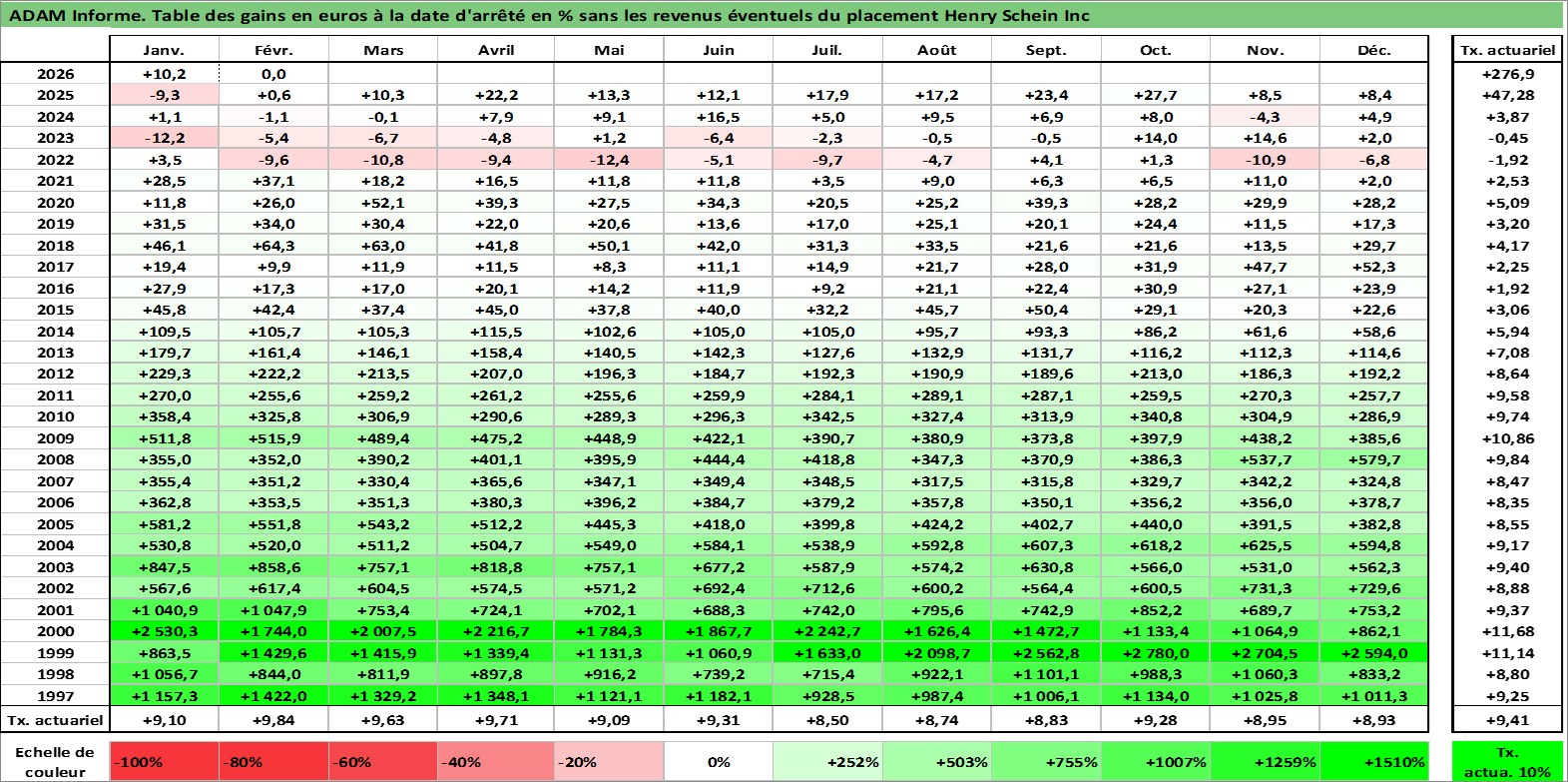Image resolution: width=1568 pixels, height=782 pixels.
Task: Pick the -60% color scale swatch
Action: tap(383, 761)
